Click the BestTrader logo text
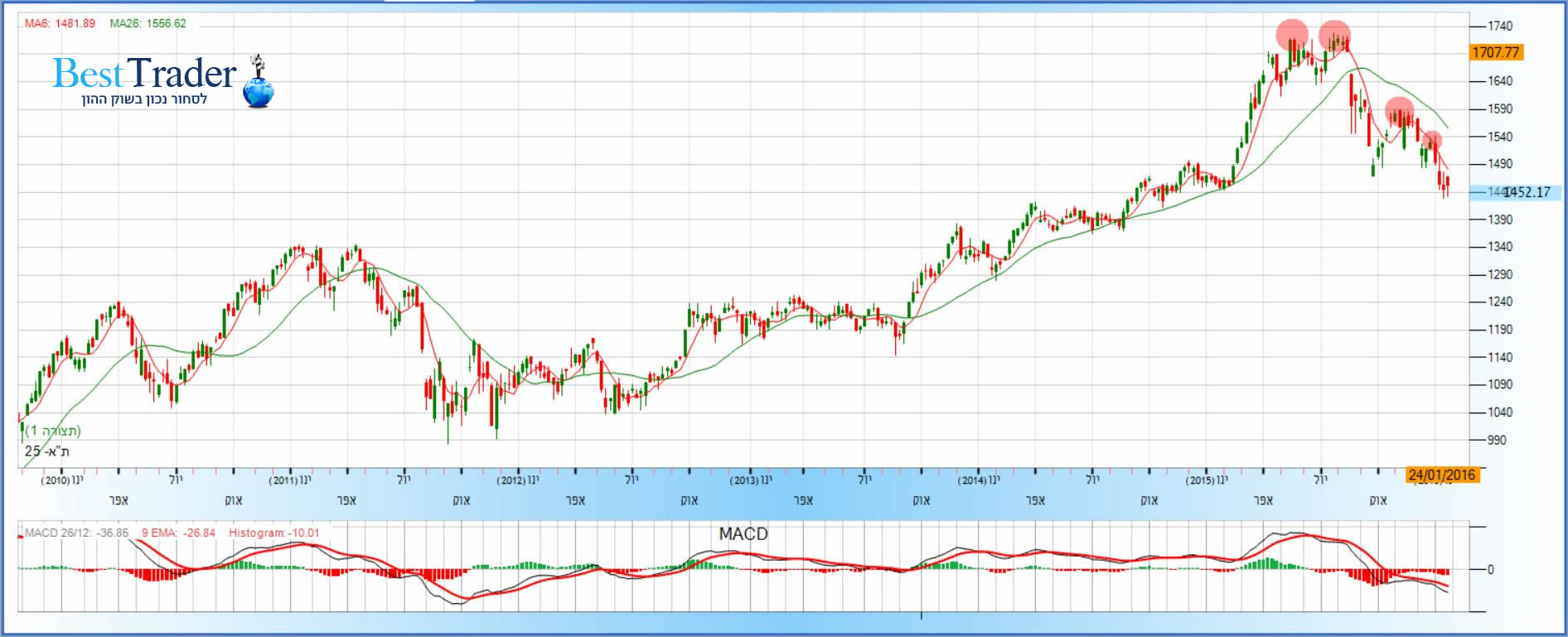 coord(144,74)
